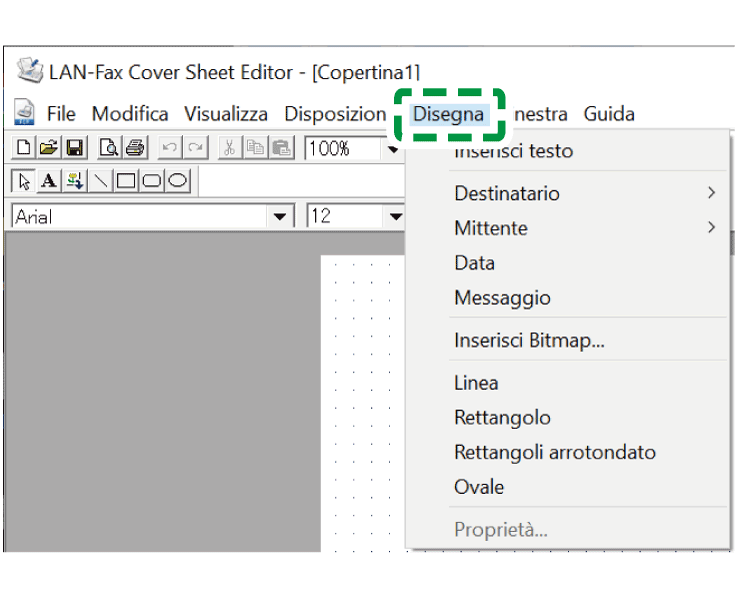Viewport: 737px width, 594px height.
Task: Click the Save floppy disk icon
Action: 74,148
